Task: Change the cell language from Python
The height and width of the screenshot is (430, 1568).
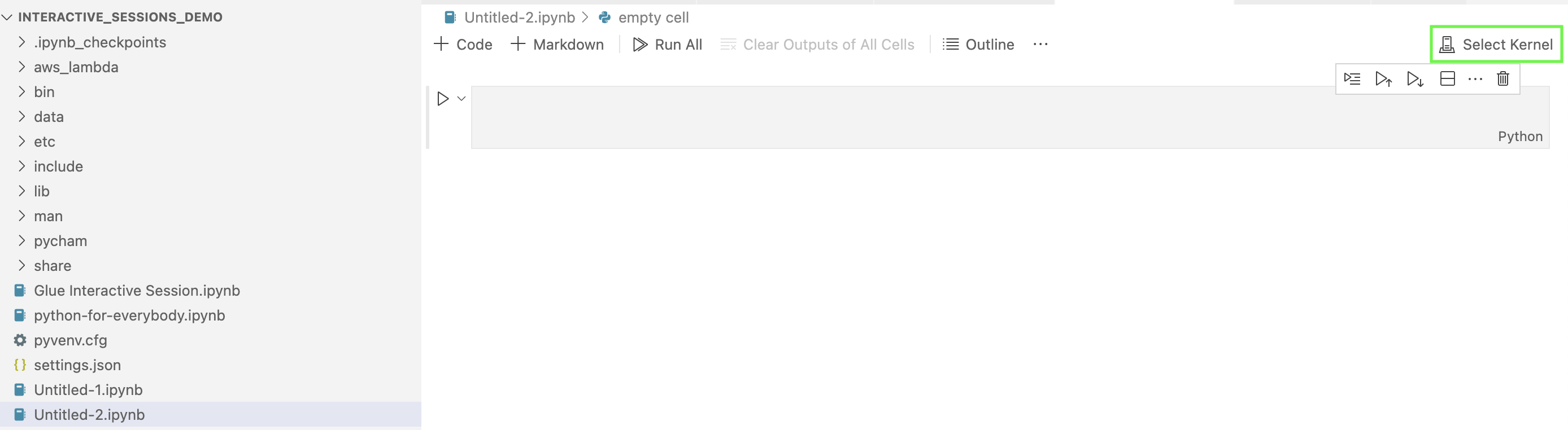Action: 1520,136
